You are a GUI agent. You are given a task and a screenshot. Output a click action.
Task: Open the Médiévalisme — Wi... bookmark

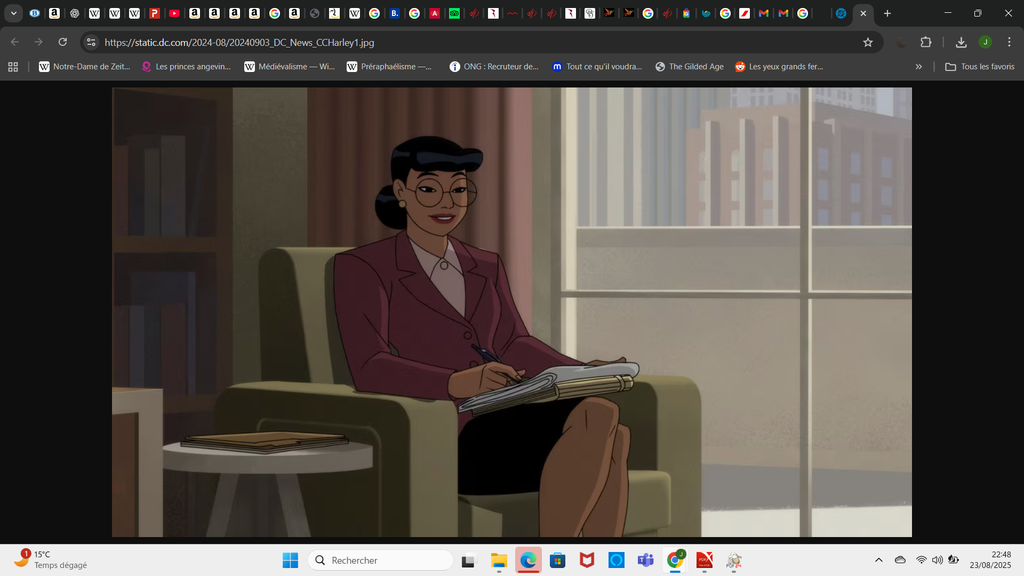289,67
